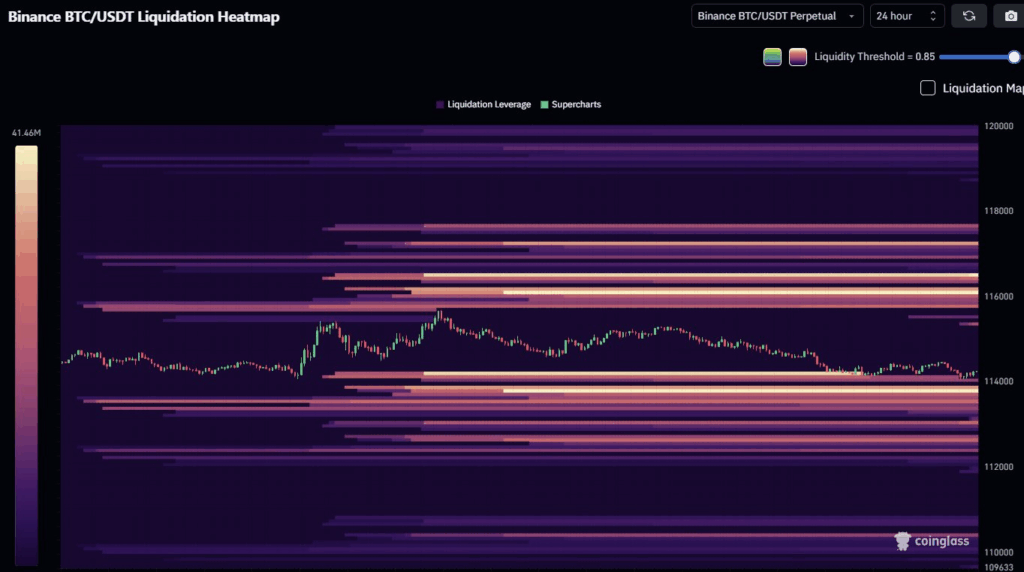Click the Liquidity Threshold slider track
Viewport: 1024px width, 572px height.
(x=976, y=57)
